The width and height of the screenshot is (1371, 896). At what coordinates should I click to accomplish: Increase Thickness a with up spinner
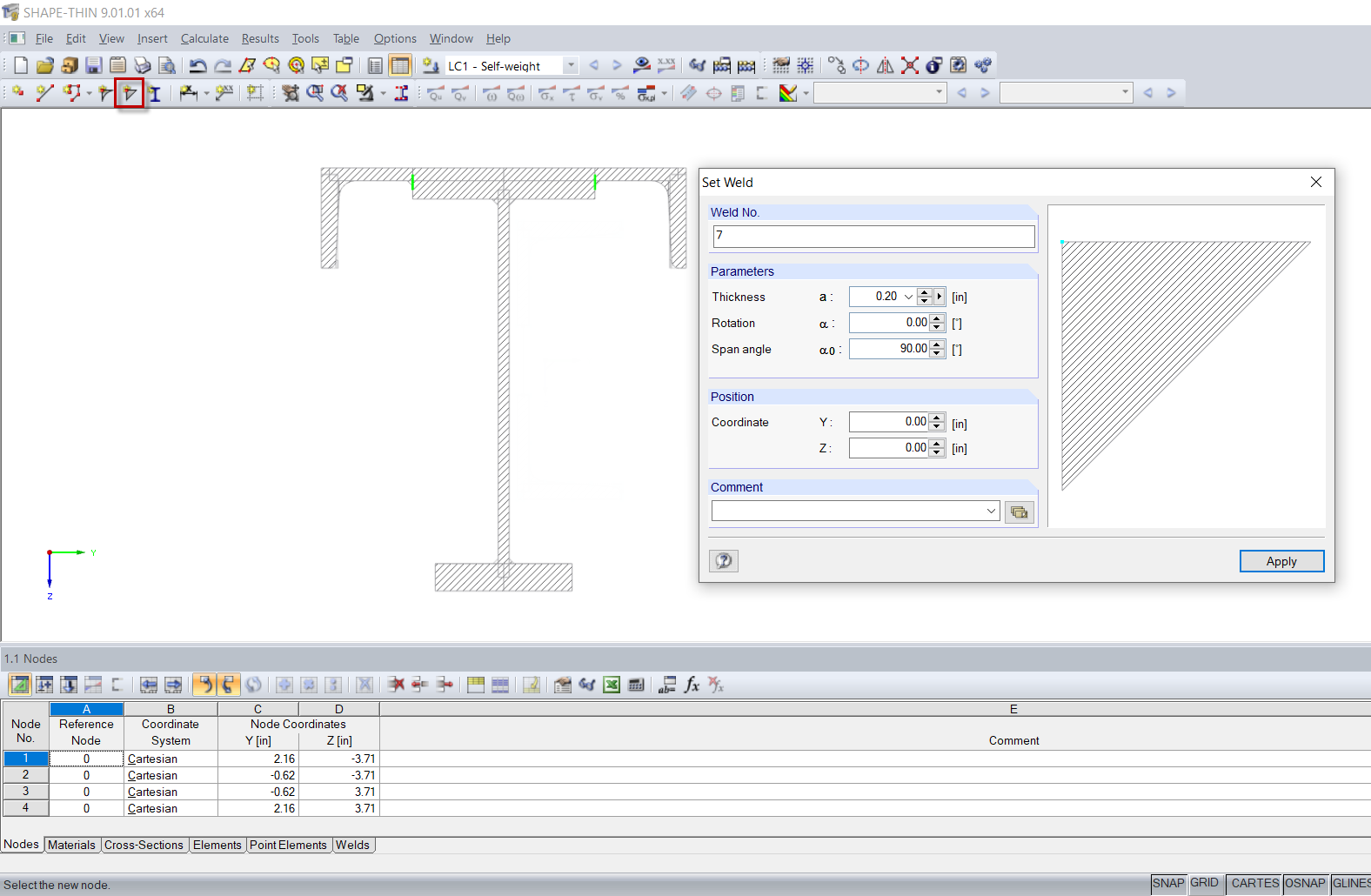[x=925, y=292]
